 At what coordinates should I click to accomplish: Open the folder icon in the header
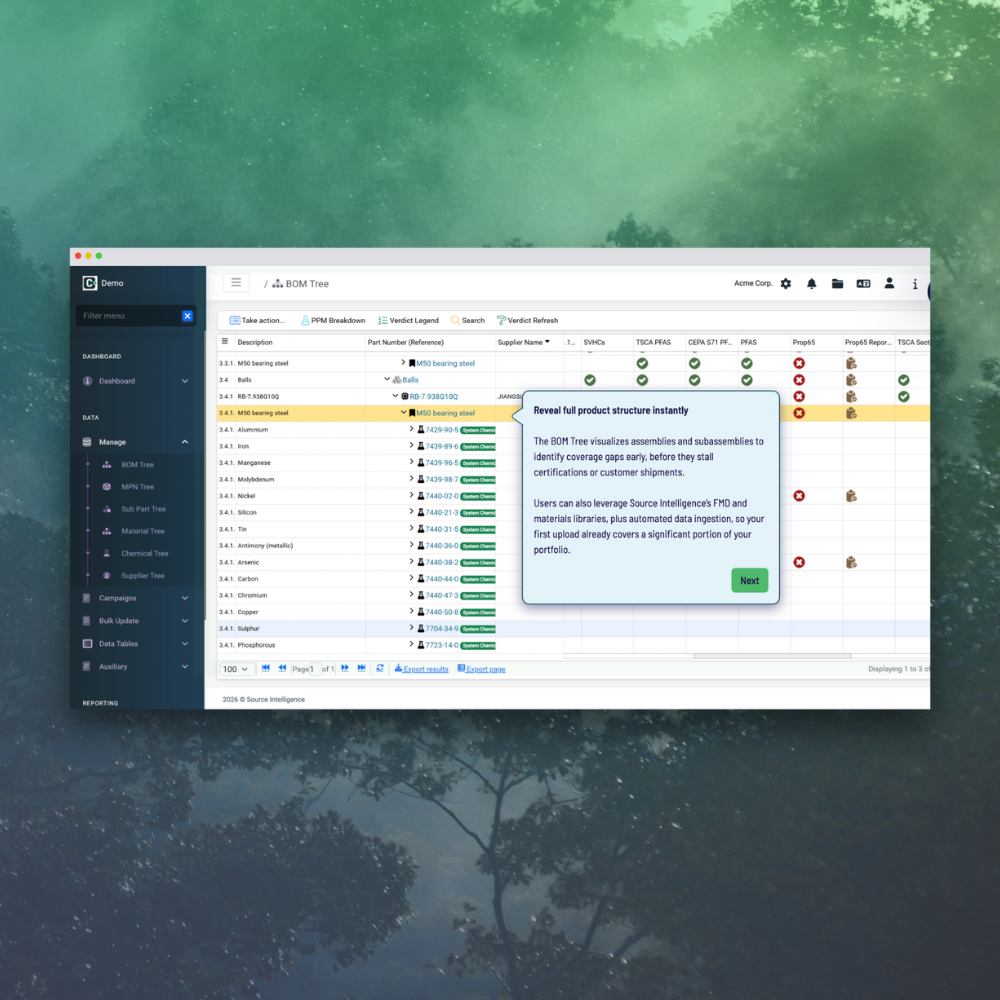click(x=837, y=284)
